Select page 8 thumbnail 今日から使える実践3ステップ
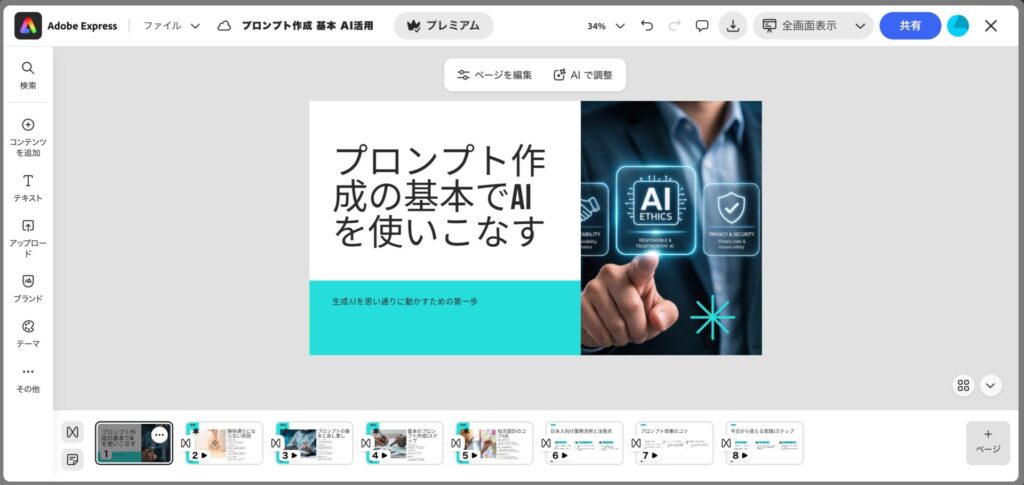 pyautogui.click(x=765, y=443)
